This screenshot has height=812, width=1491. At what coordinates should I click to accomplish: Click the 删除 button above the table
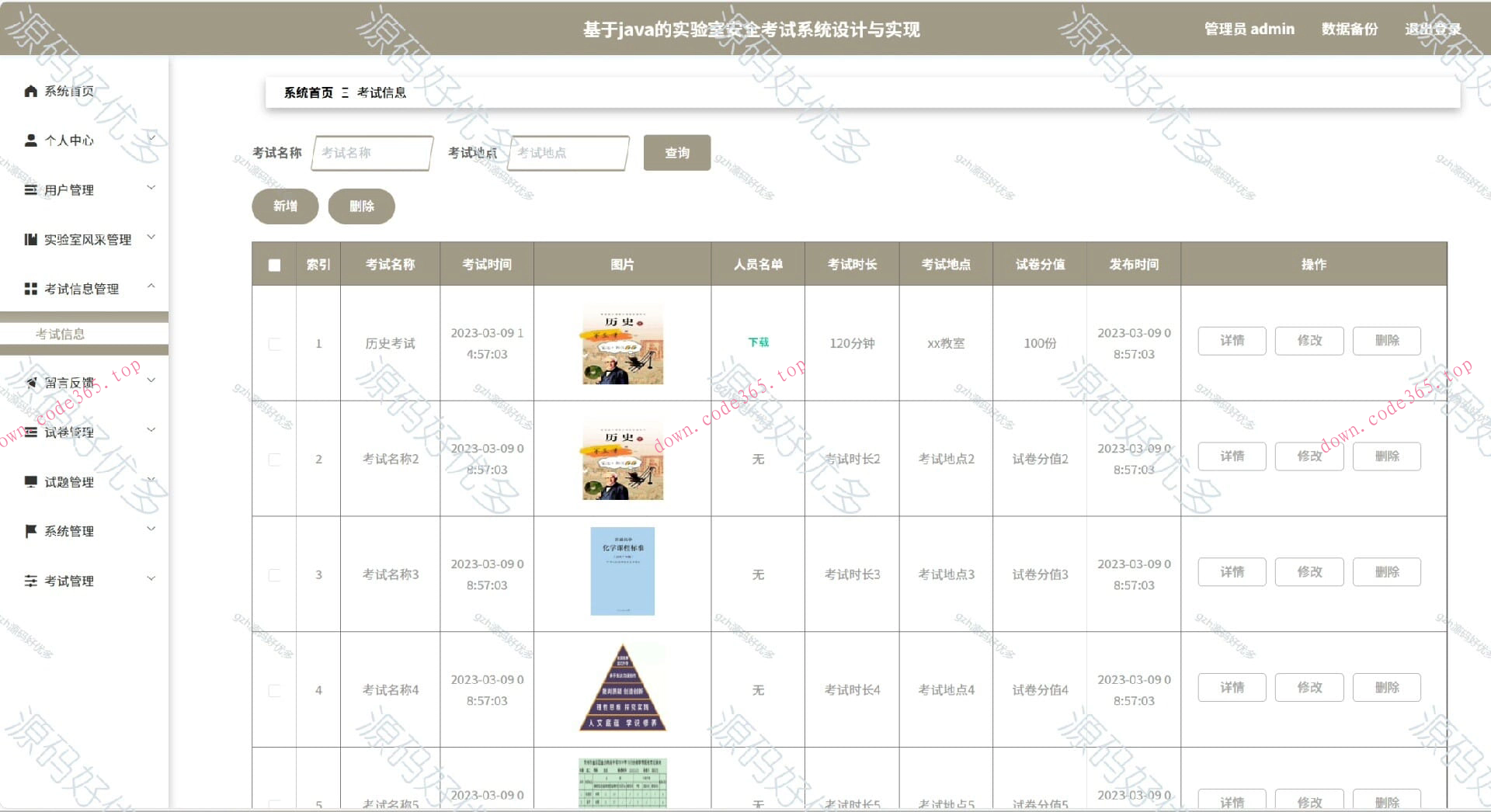click(x=362, y=206)
